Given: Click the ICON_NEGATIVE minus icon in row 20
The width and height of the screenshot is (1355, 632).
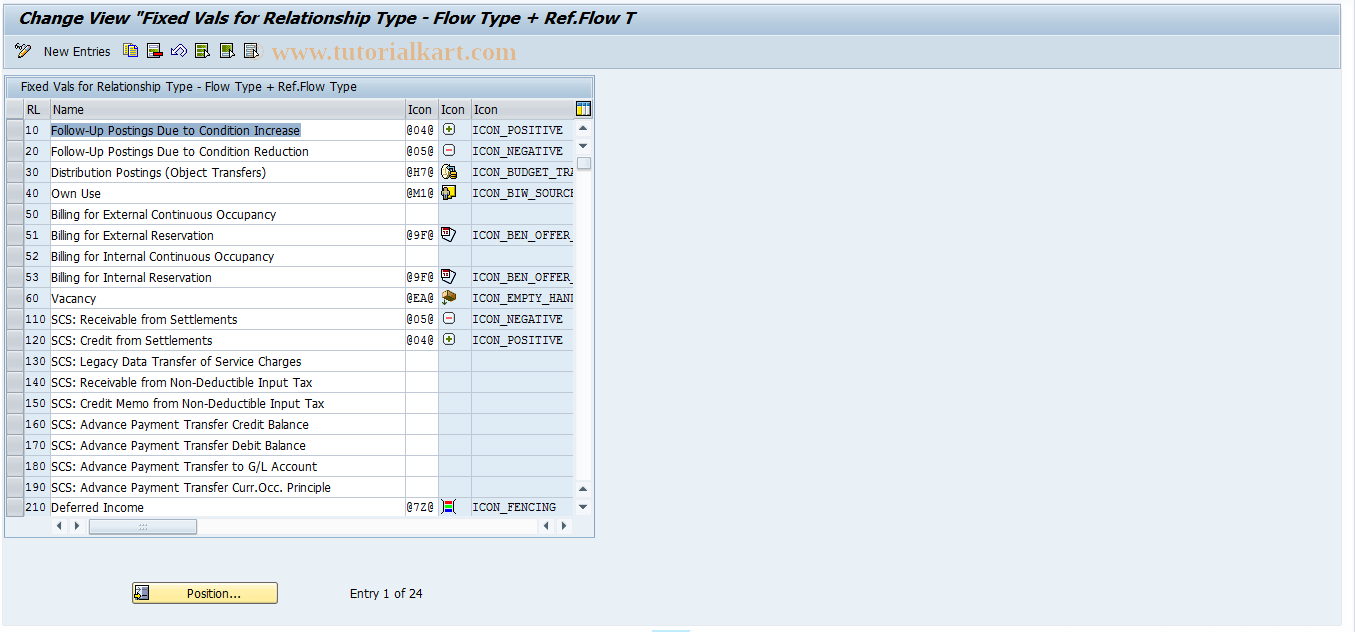Looking at the screenshot, I should coord(449,151).
